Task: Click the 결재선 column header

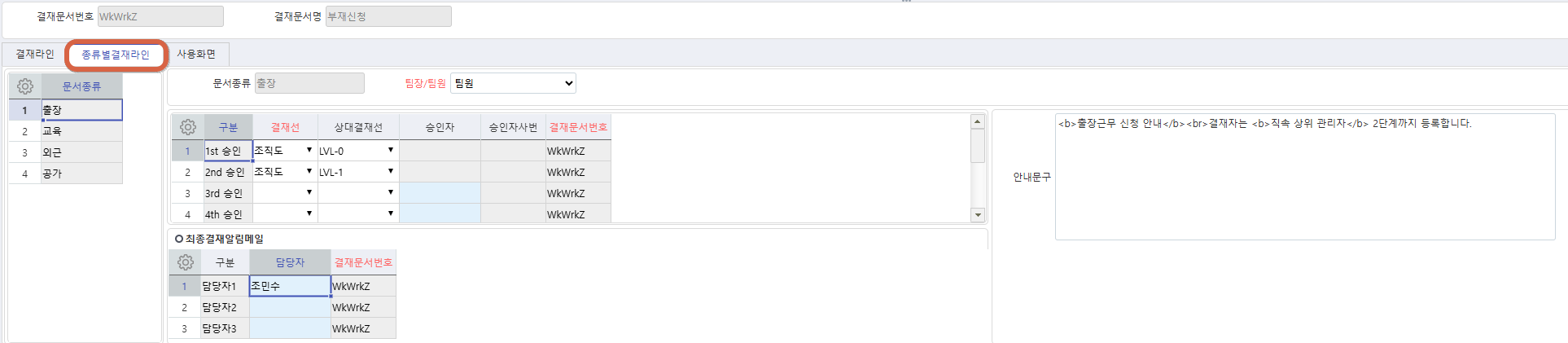Action: [x=285, y=127]
